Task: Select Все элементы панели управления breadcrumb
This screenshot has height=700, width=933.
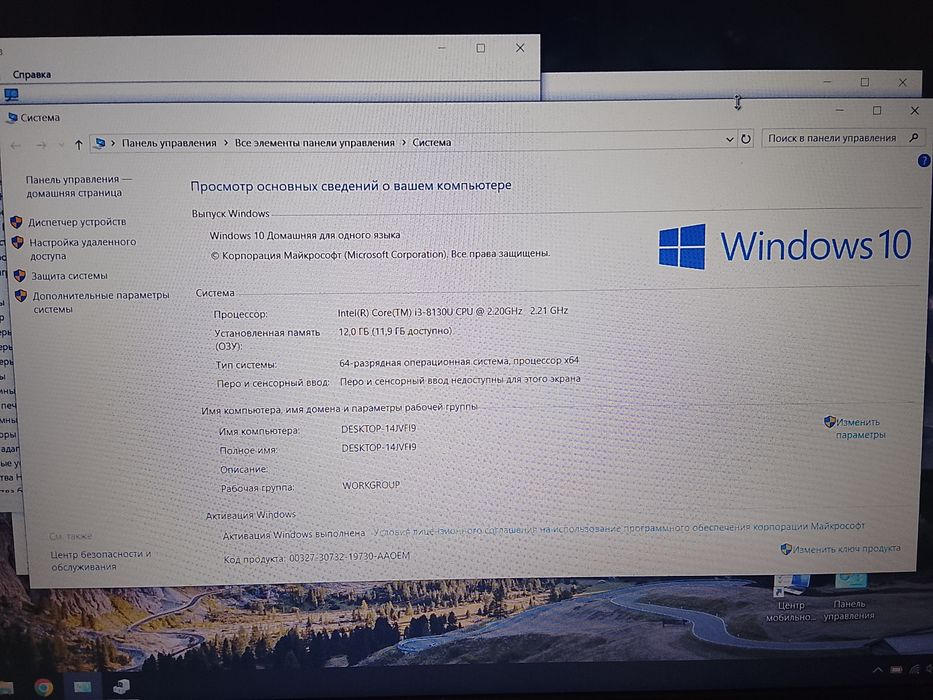Action: tap(314, 143)
